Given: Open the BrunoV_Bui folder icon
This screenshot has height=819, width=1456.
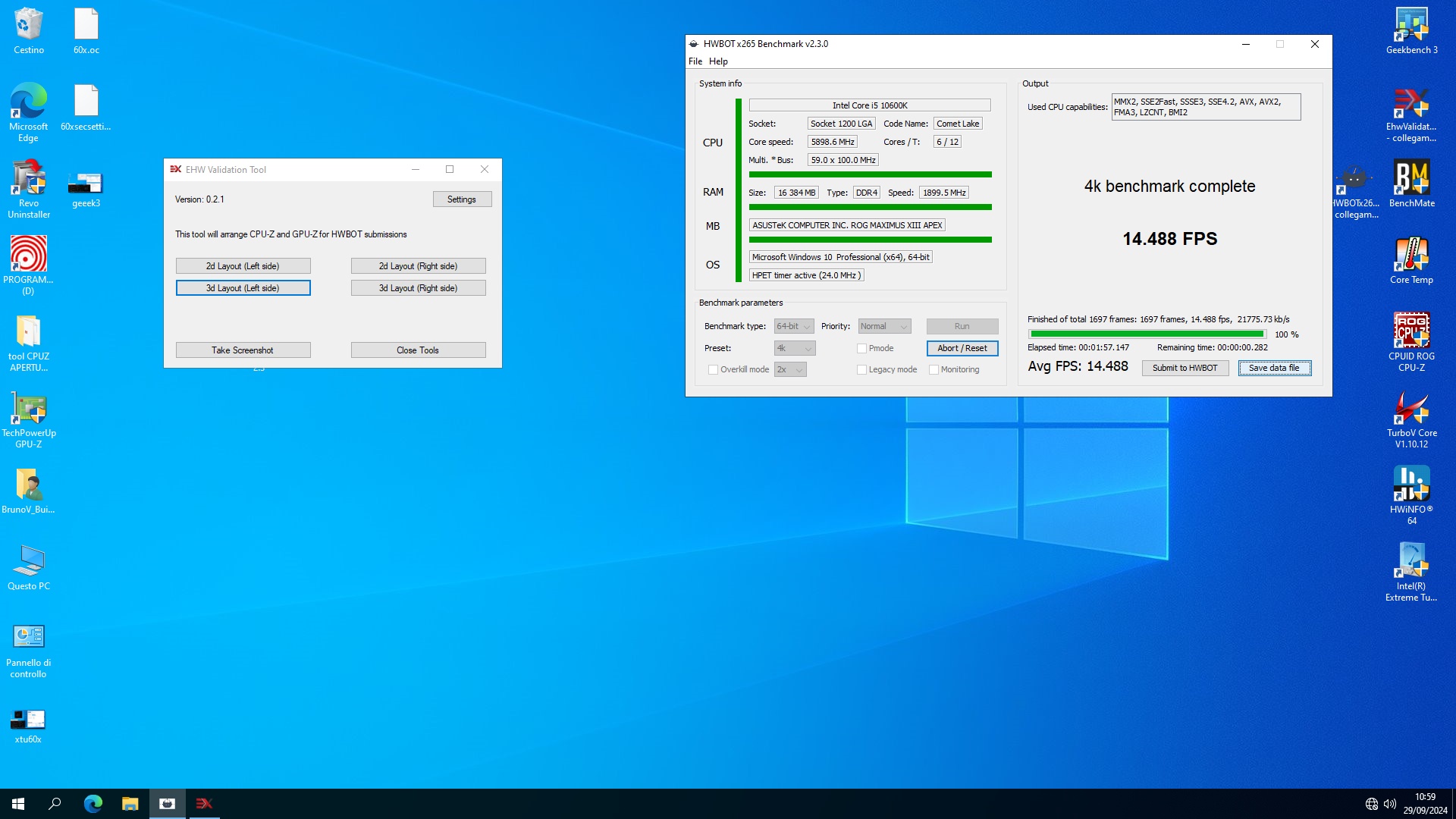Looking at the screenshot, I should point(29,490).
